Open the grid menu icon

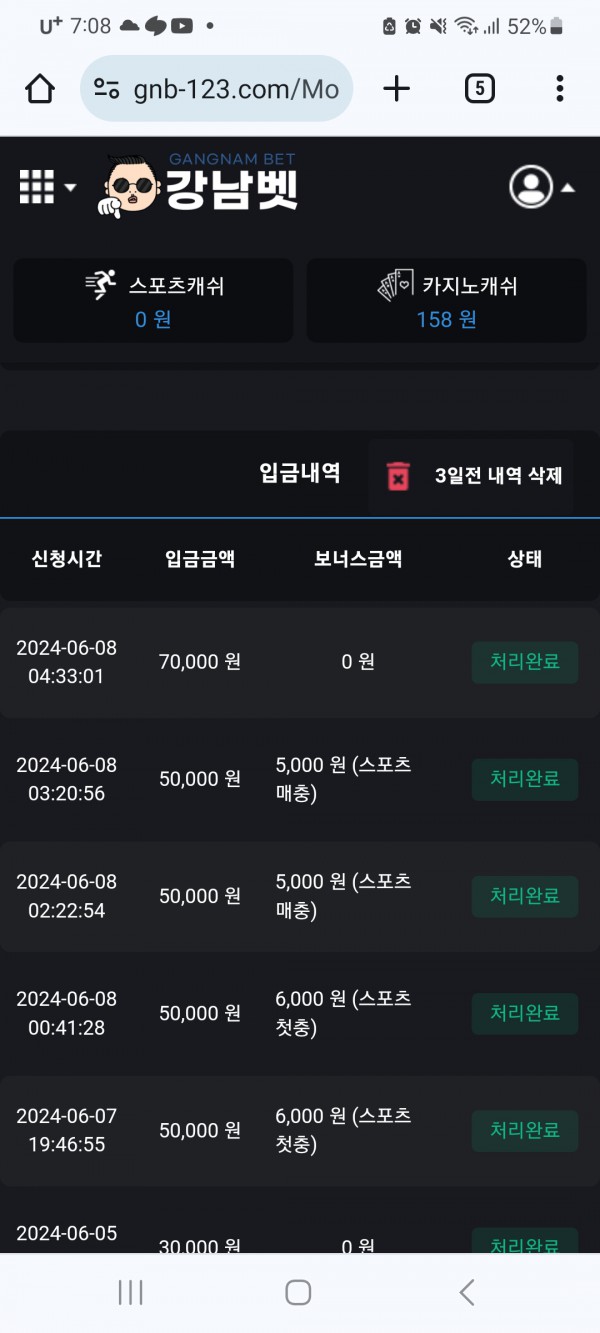(37, 187)
